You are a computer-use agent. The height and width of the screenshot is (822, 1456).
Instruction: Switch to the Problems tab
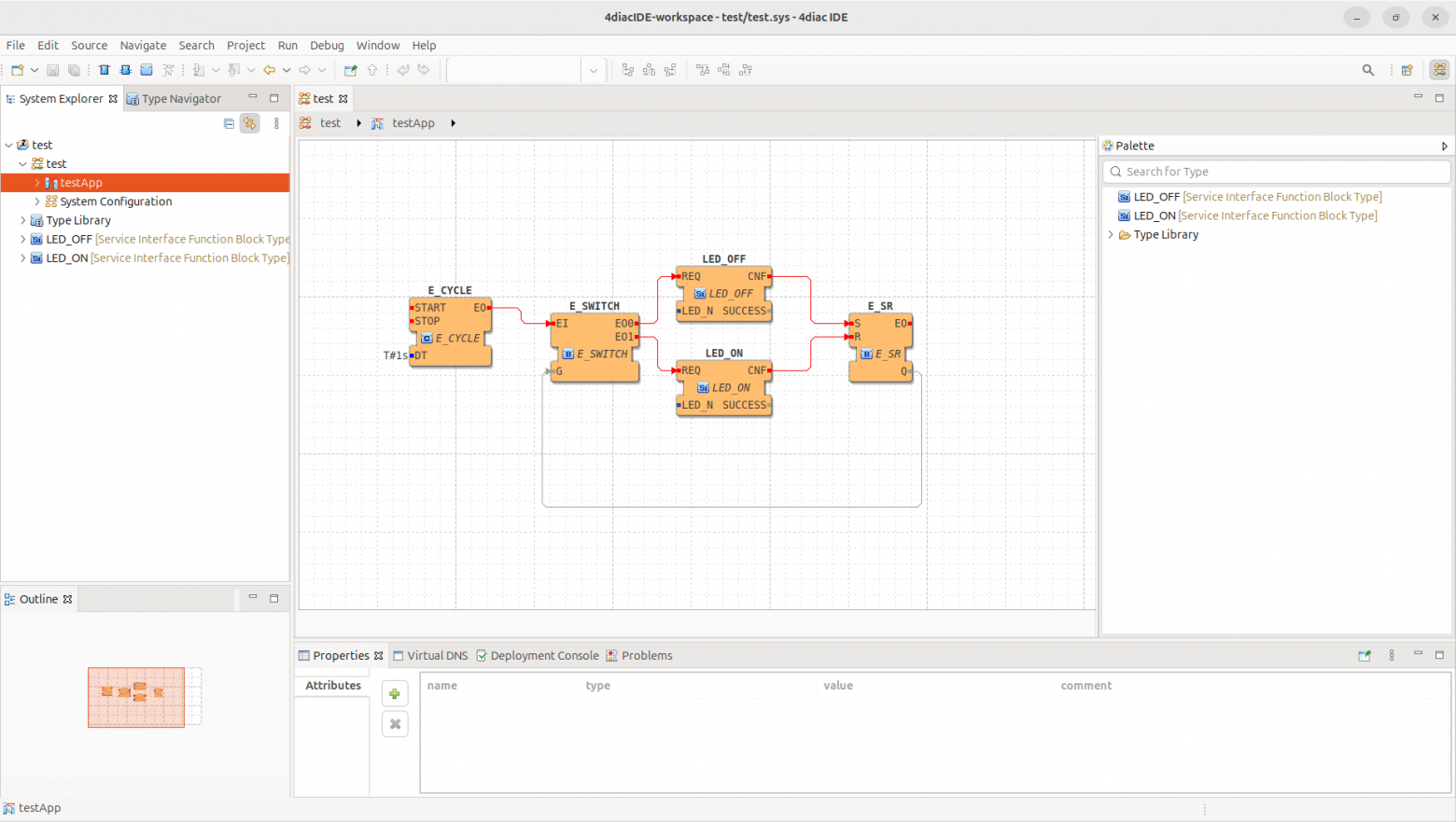(x=639, y=655)
